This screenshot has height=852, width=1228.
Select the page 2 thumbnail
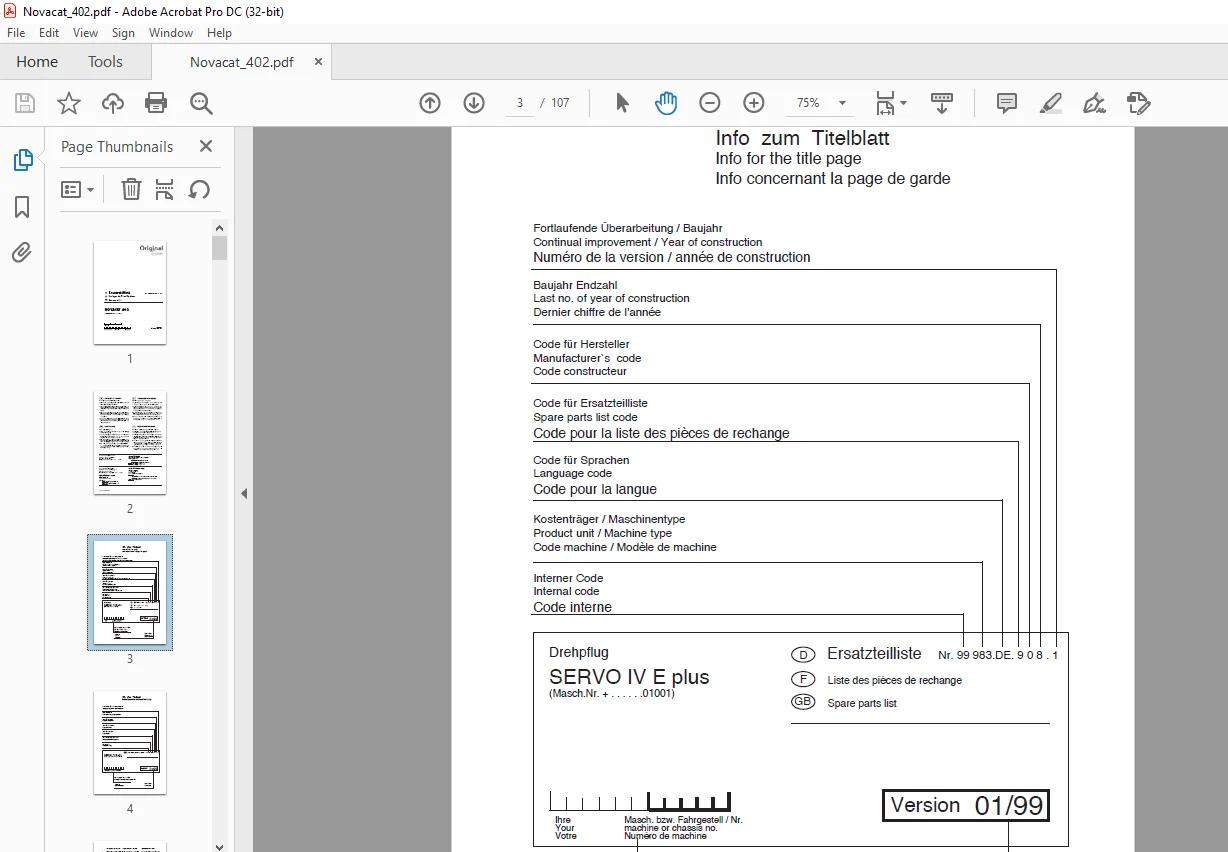pyautogui.click(x=130, y=442)
